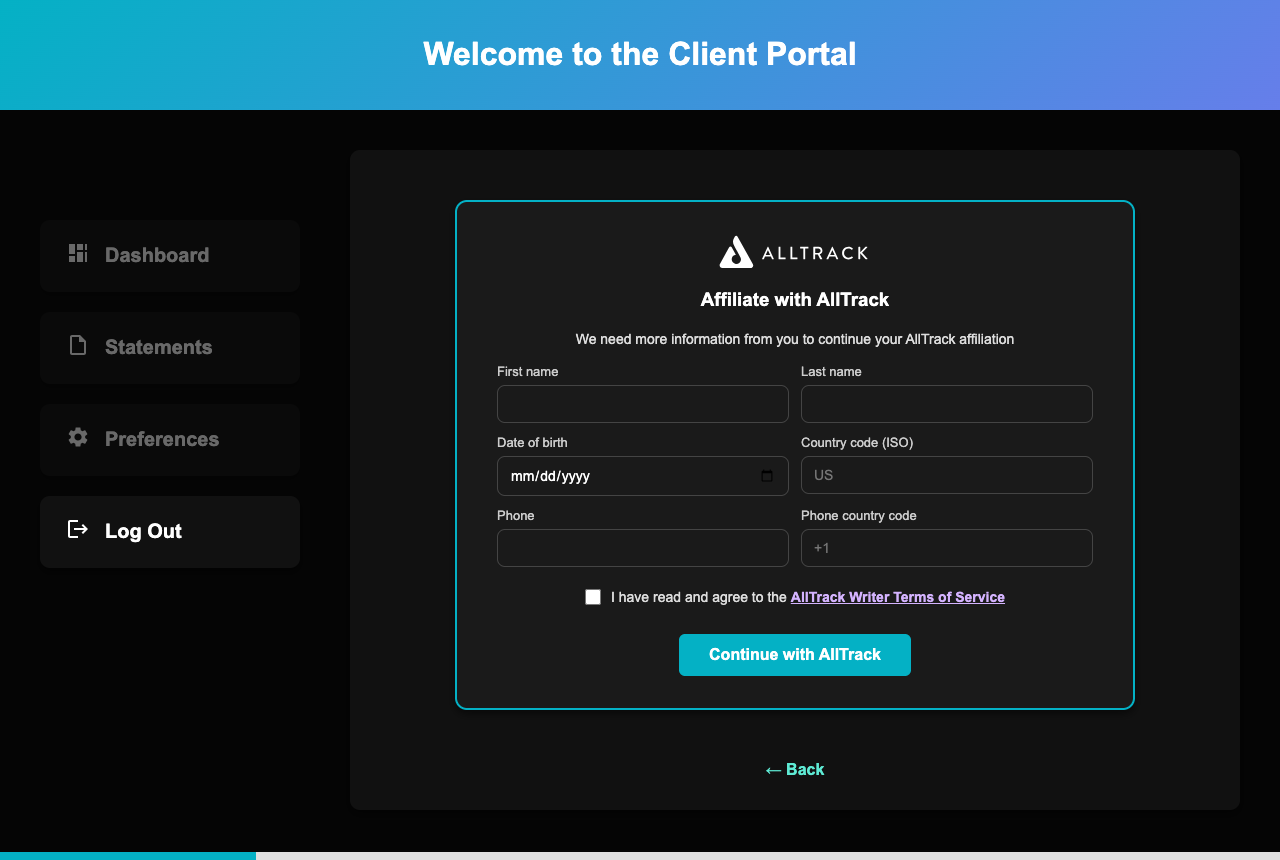
Task: Click the Phone country code field
Action: 947,548
